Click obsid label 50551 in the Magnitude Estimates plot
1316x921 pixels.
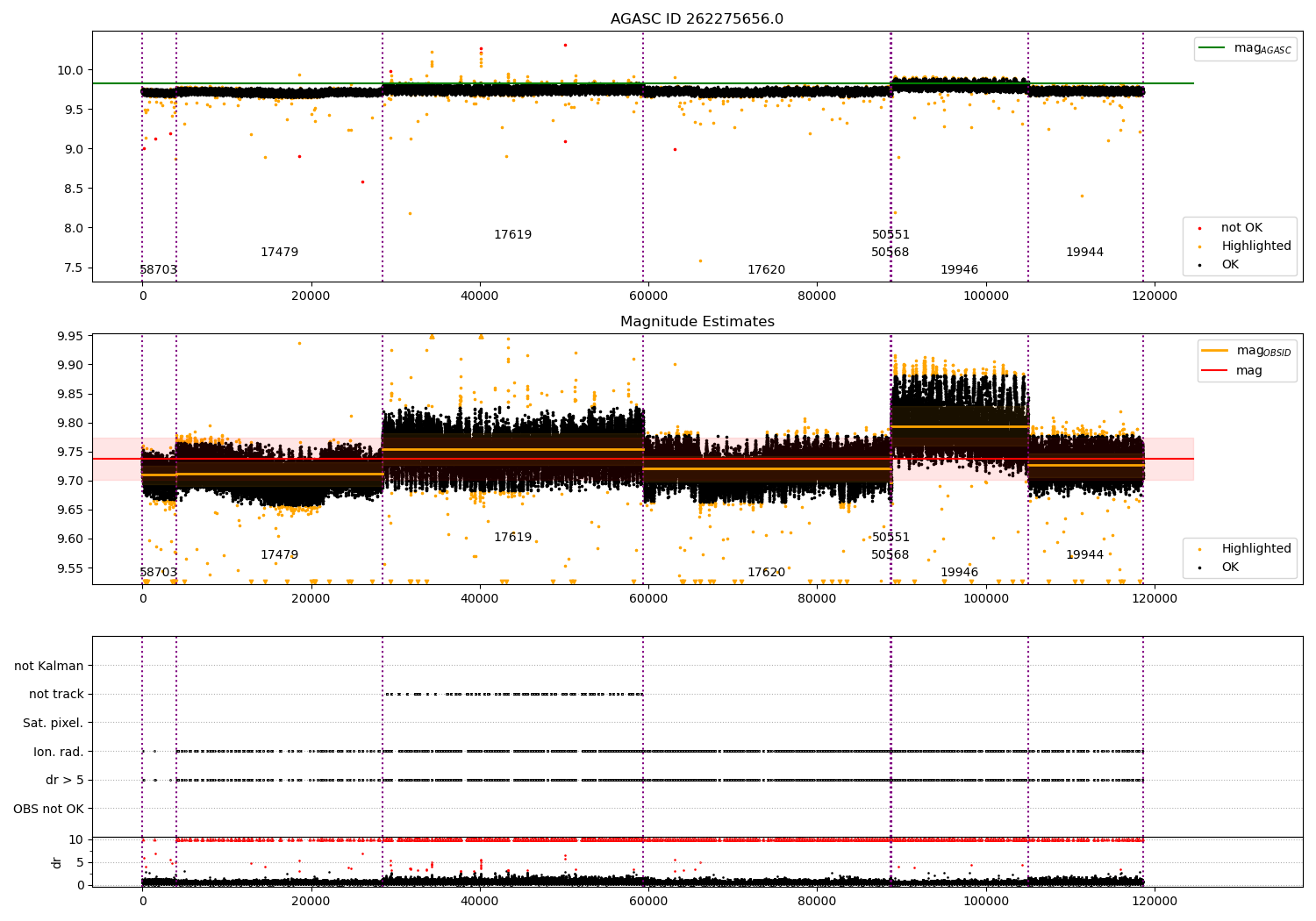coord(890,538)
